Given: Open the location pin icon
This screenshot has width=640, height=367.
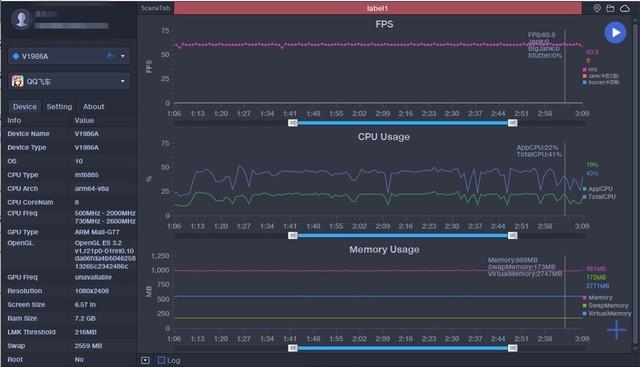Looking at the screenshot, I should tap(597, 8).
